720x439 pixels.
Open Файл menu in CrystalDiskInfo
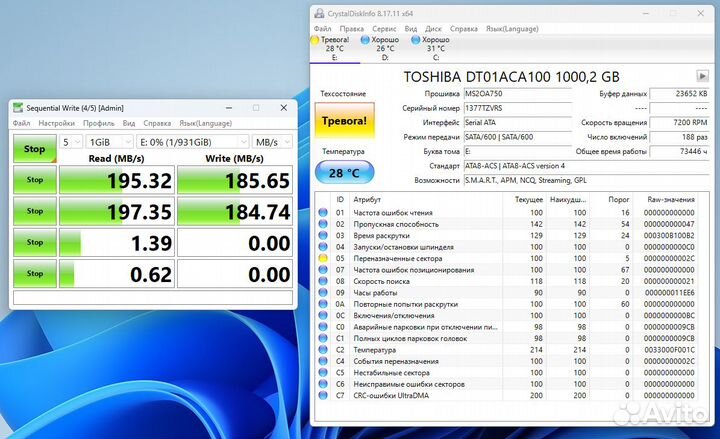pyautogui.click(x=323, y=28)
